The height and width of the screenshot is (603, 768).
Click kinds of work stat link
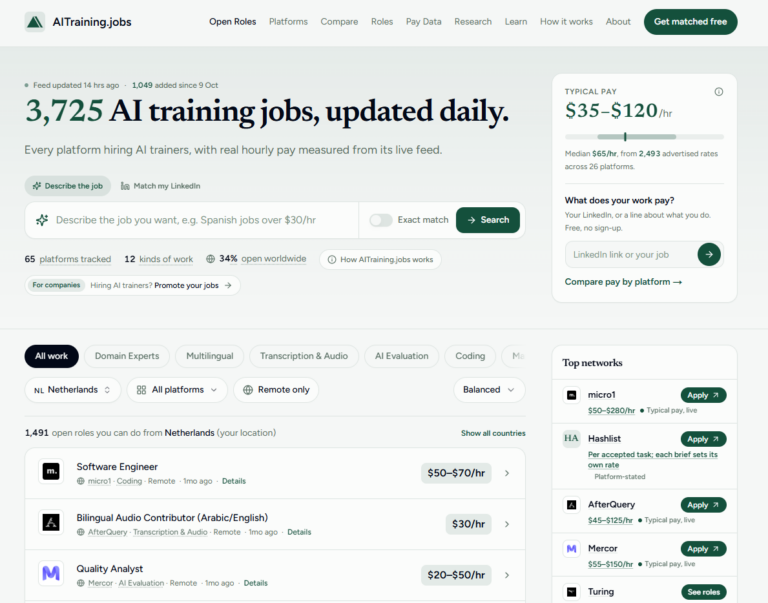click(x=166, y=259)
